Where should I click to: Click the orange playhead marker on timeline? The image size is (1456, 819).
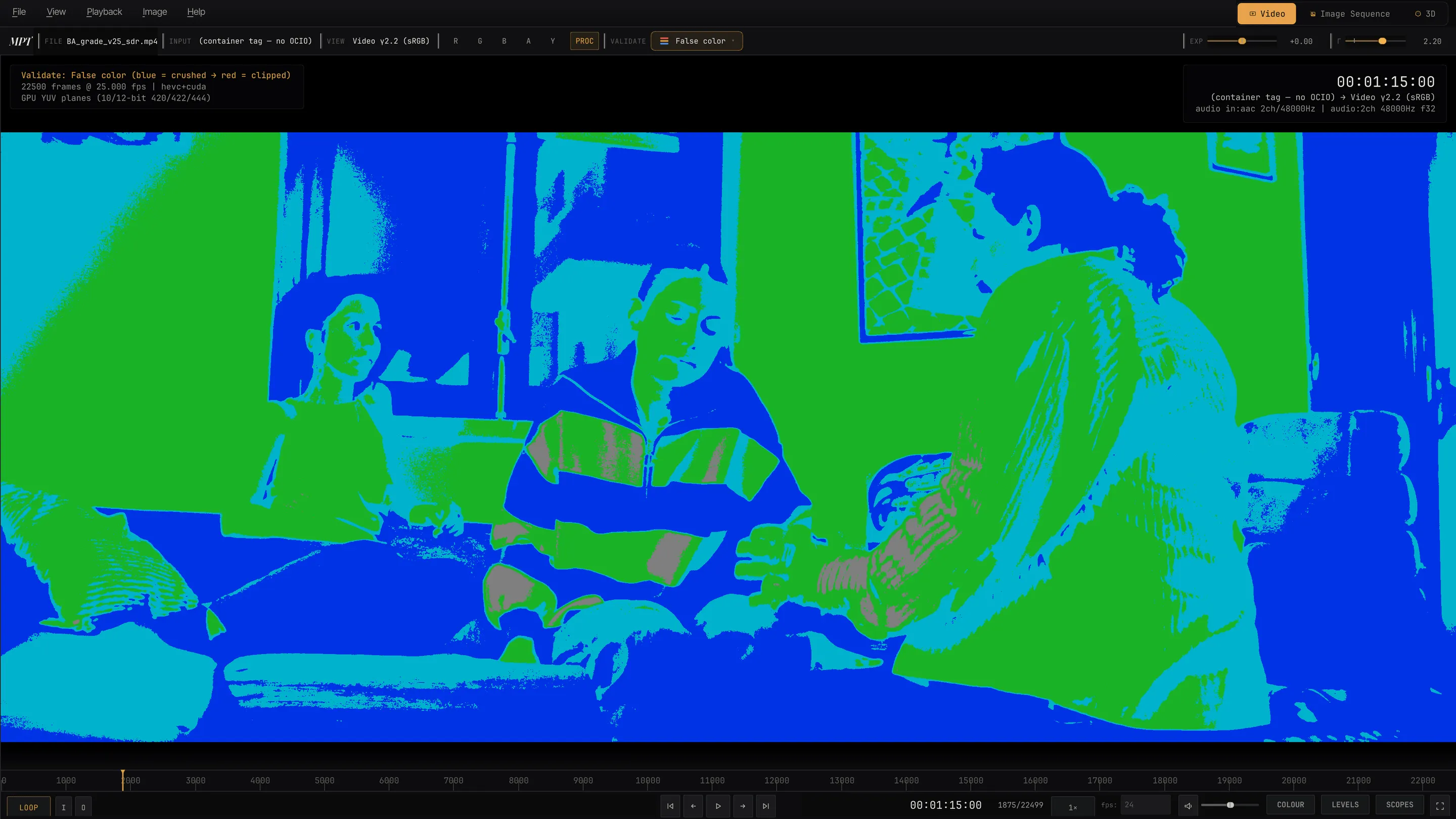[x=122, y=780]
